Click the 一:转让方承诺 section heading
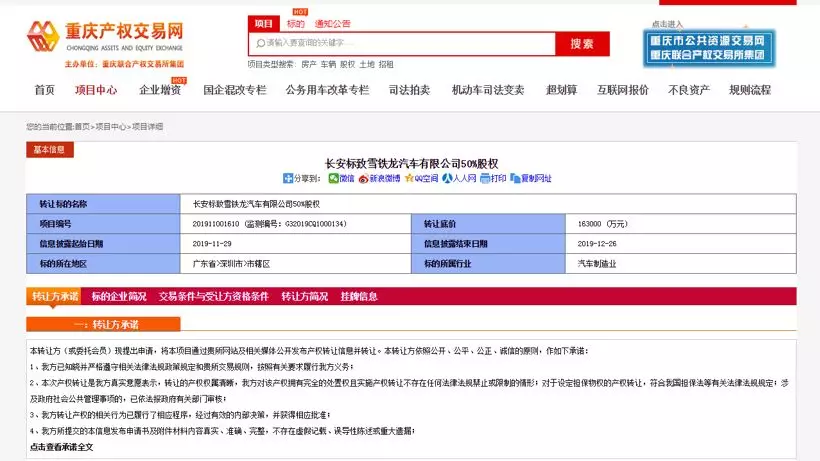 click(104, 325)
